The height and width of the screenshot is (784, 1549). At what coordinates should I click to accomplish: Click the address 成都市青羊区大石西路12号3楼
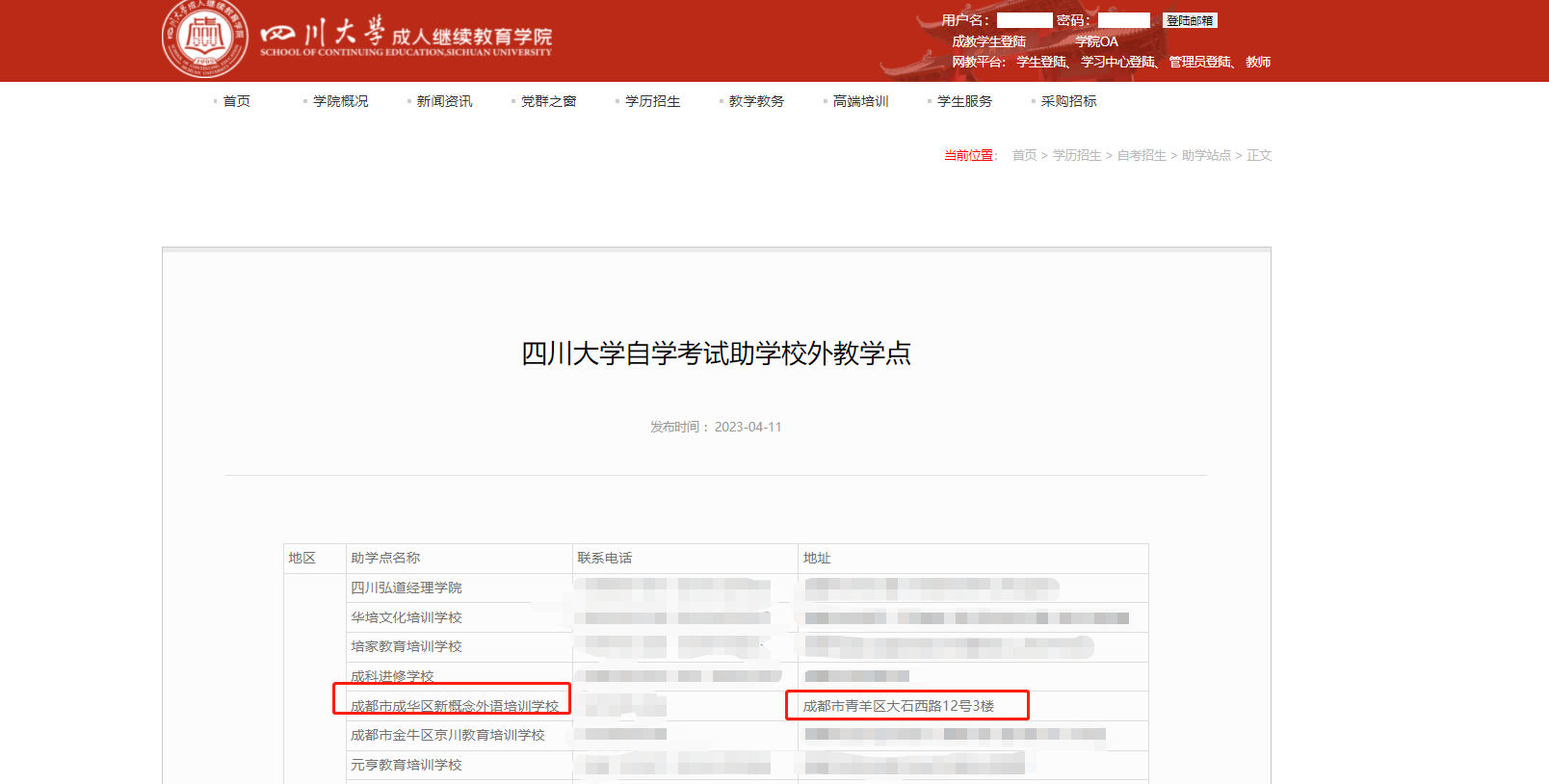click(899, 706)
